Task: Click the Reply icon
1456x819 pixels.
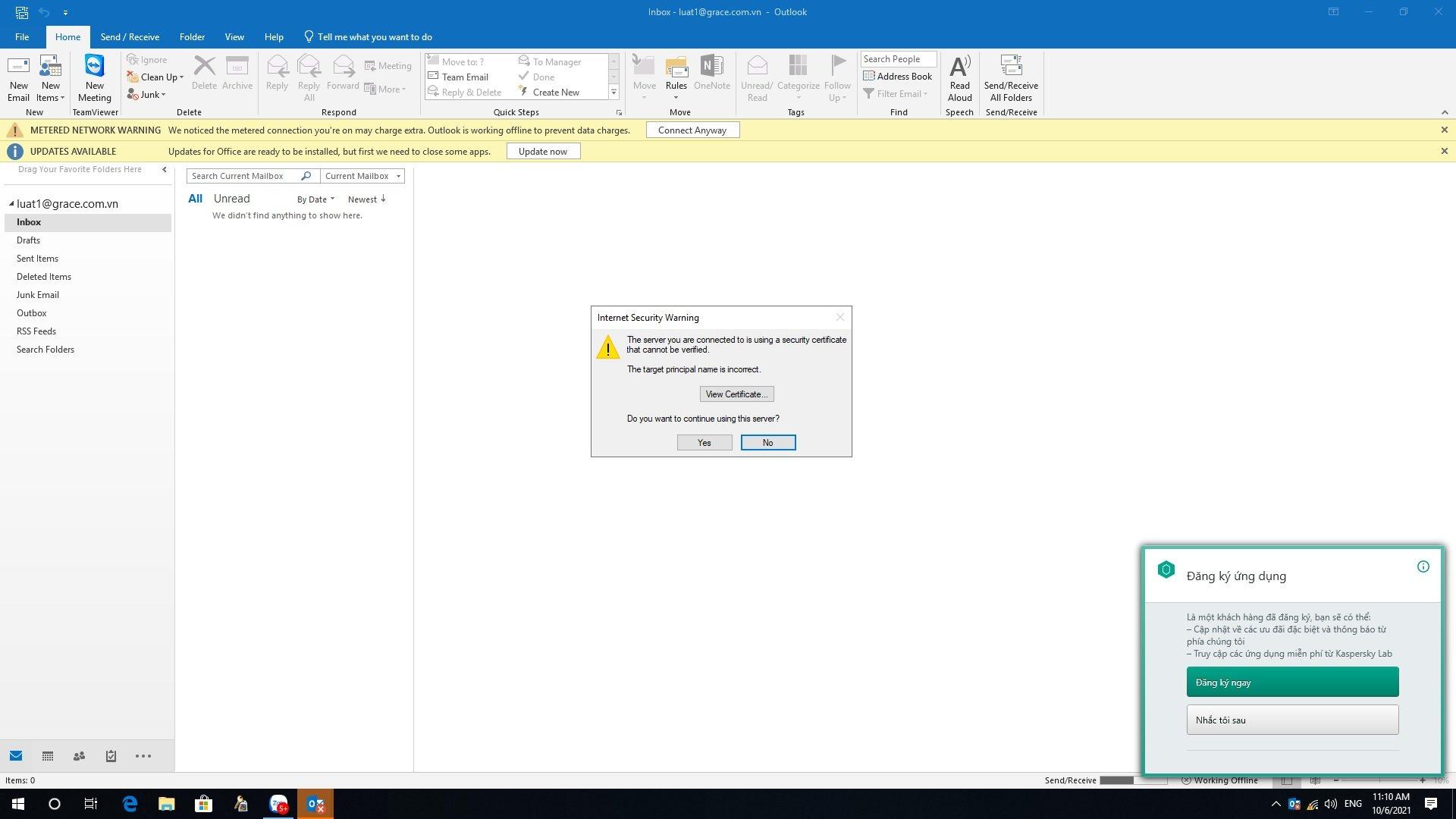Action: [277, 73]
